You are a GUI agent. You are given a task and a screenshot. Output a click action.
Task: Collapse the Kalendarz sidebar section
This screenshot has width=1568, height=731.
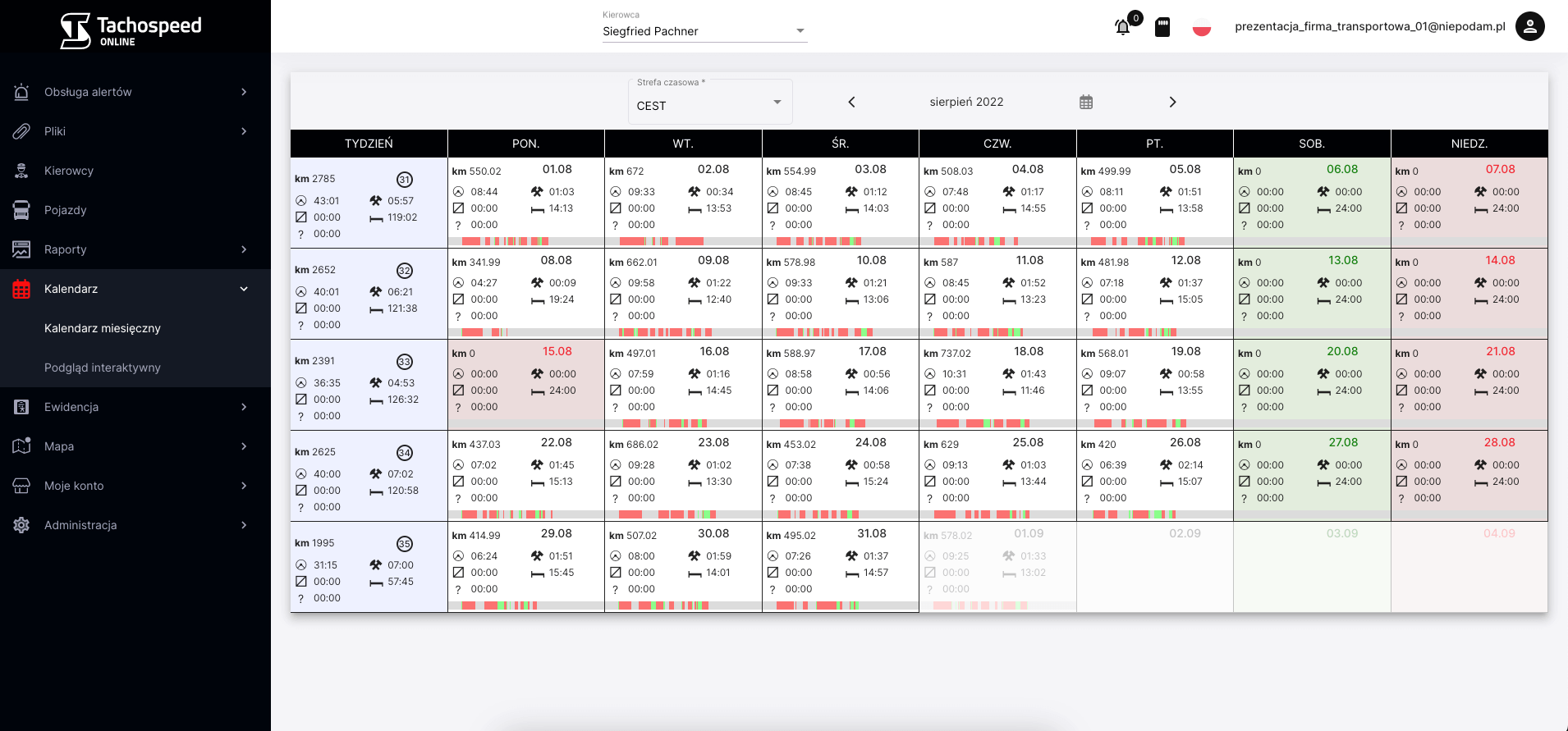(x=244, y=289)
